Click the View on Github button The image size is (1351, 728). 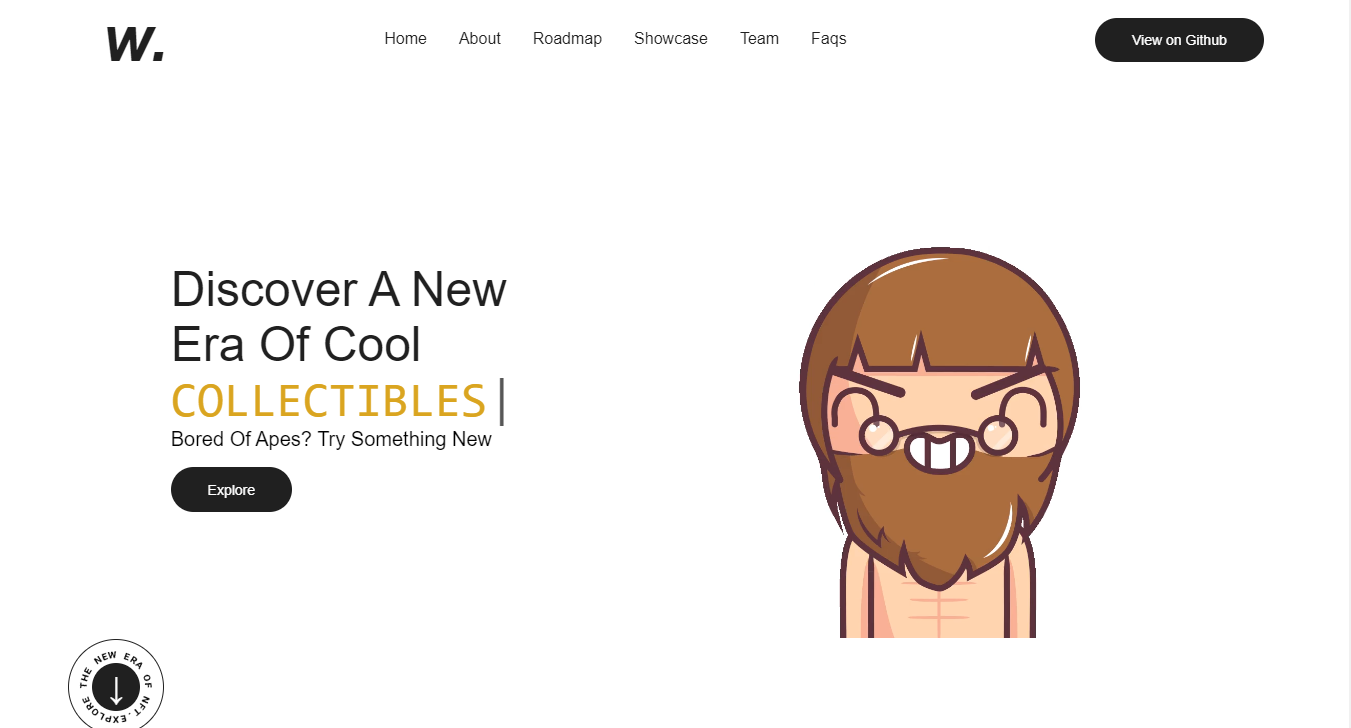[1179, 40]
